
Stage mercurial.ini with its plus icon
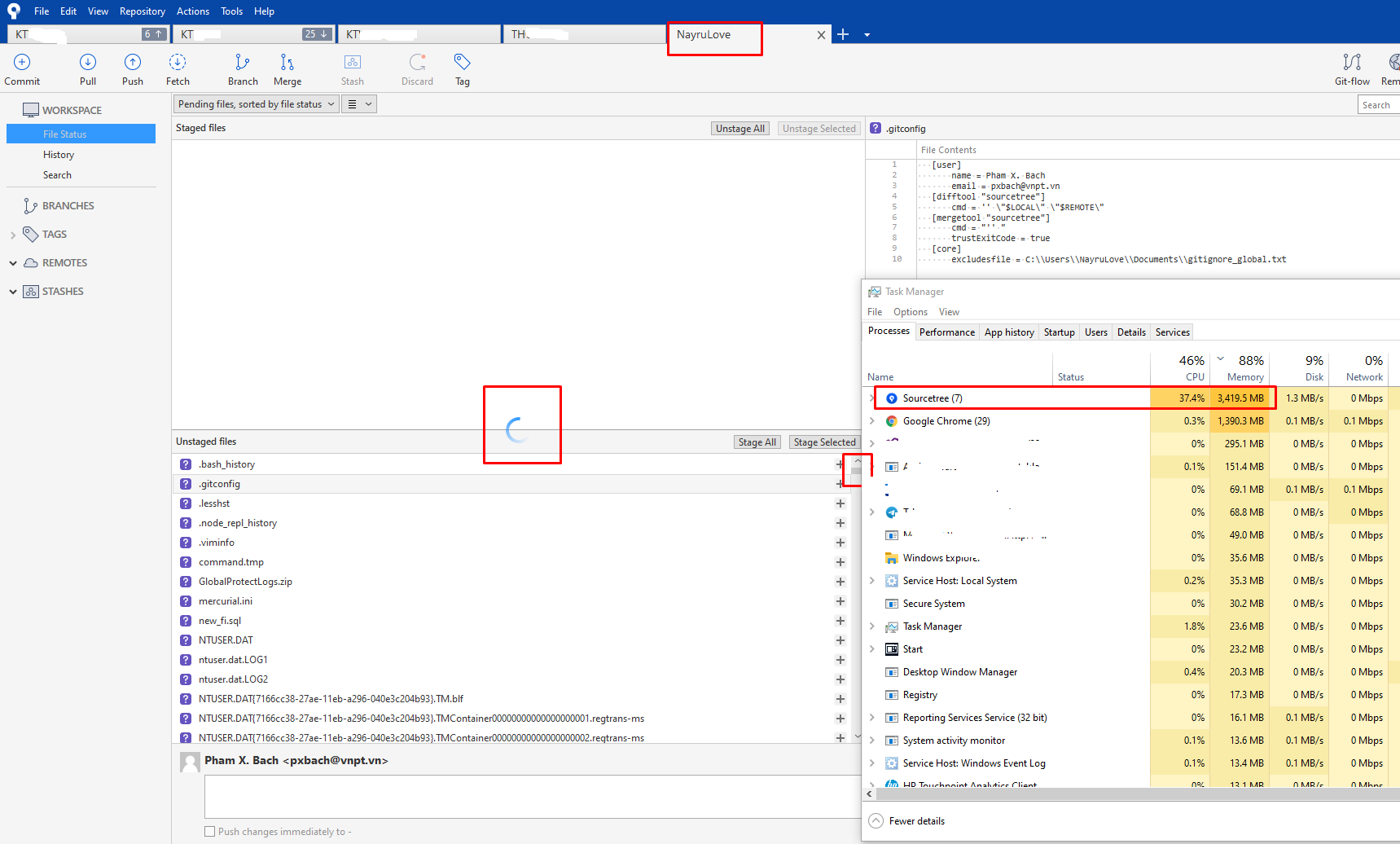pyautogui.click(x=840, y=601)
